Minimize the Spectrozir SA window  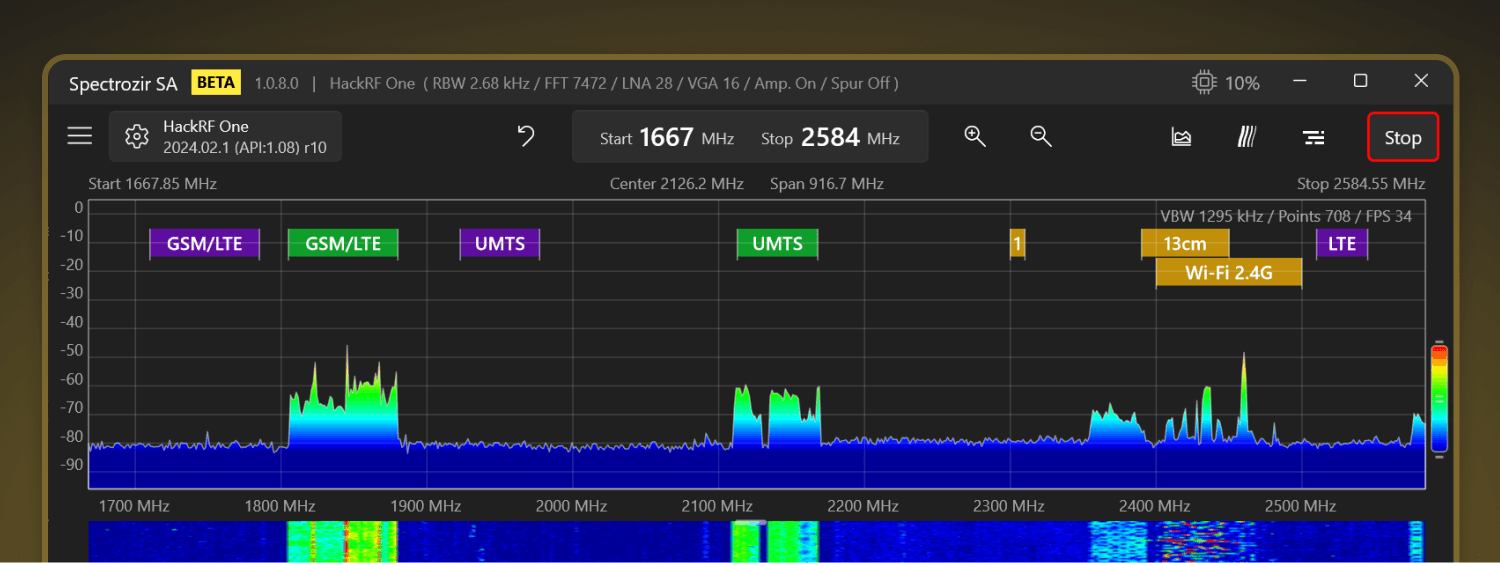[1299, 81]
